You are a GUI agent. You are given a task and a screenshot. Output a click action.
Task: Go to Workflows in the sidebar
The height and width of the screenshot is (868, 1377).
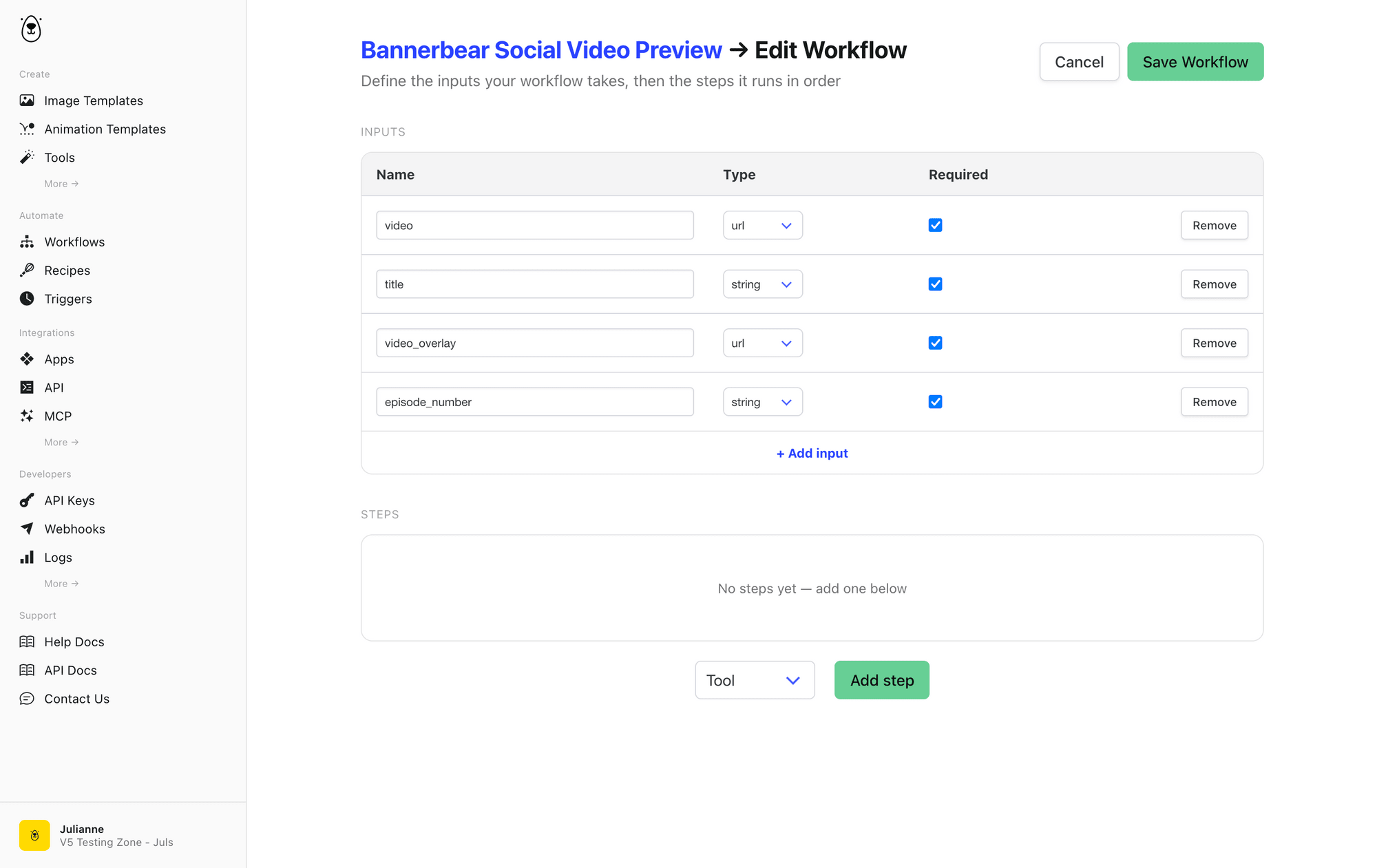click(74, 242)
